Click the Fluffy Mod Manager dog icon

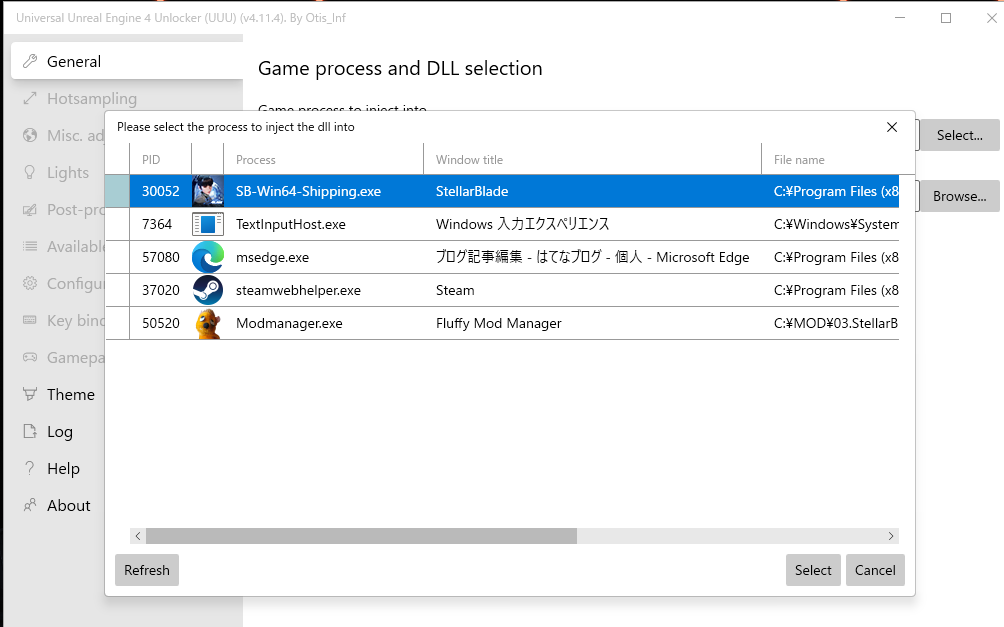pyautogui.click(x=210, y=323)
